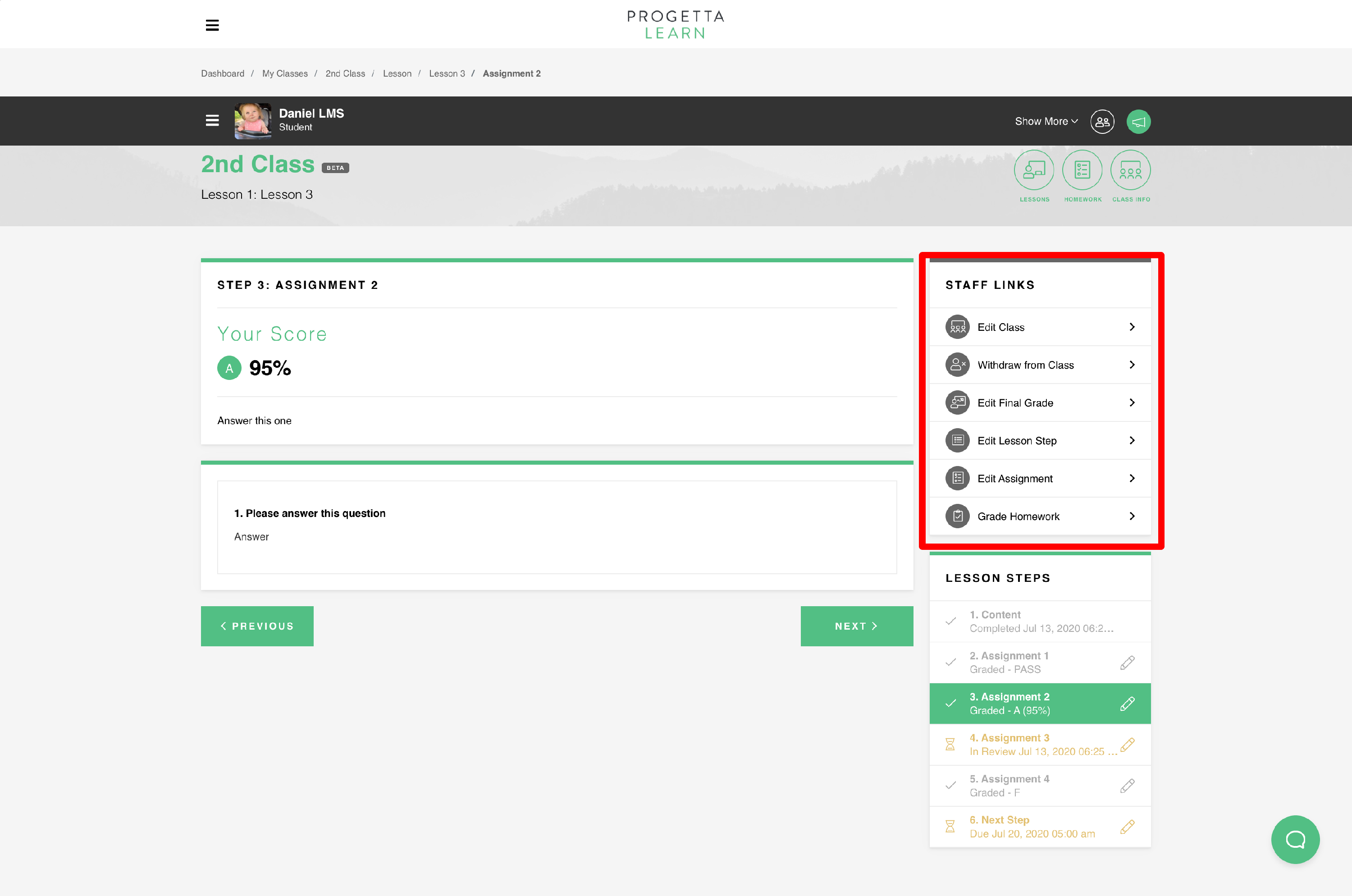
Task: Open the dark bar hamburger menu
Action: (x=212, y=121)
